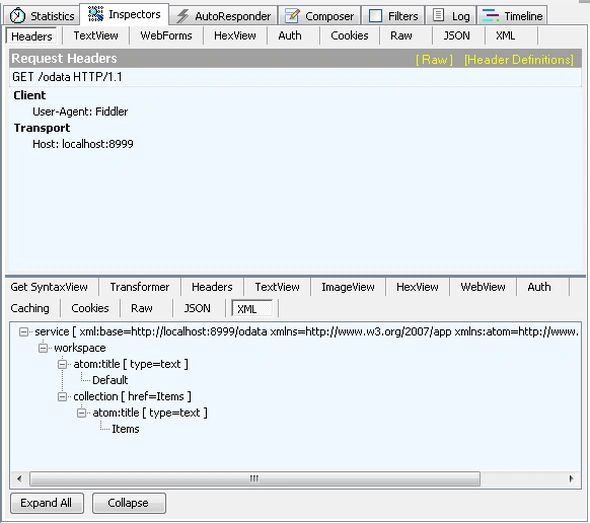The width and height of the screenshot is (590, 523).
Task: Toggle the Filters checkbox
Action: [375, 16]
